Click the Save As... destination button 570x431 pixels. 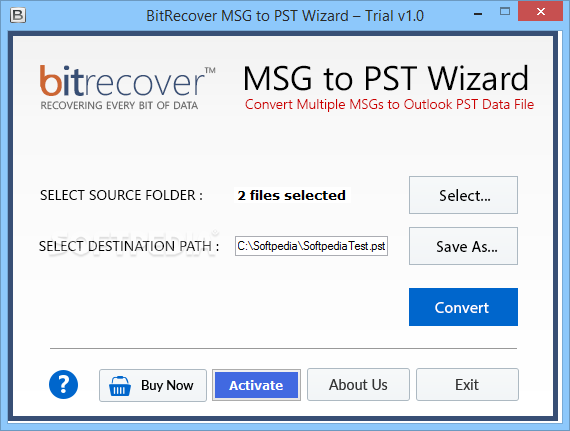click(463, 246)
